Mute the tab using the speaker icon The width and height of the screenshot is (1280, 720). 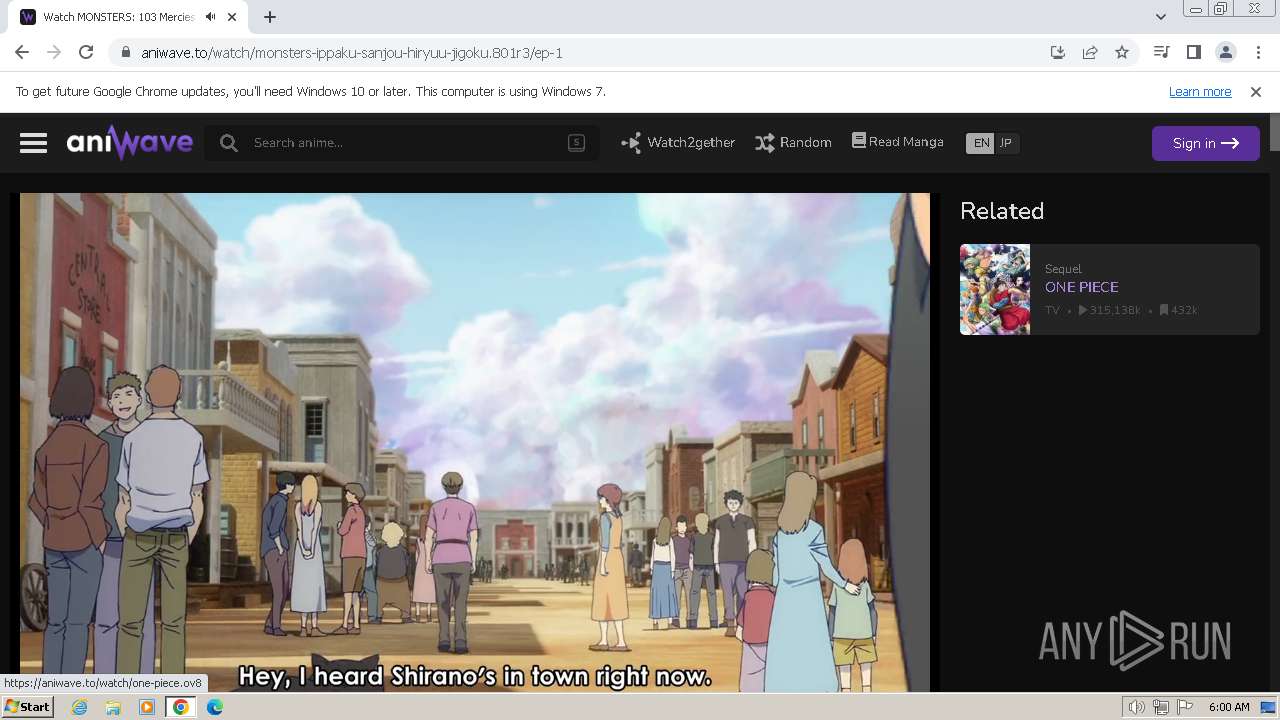pyautogui.click(x=211, y=17)
